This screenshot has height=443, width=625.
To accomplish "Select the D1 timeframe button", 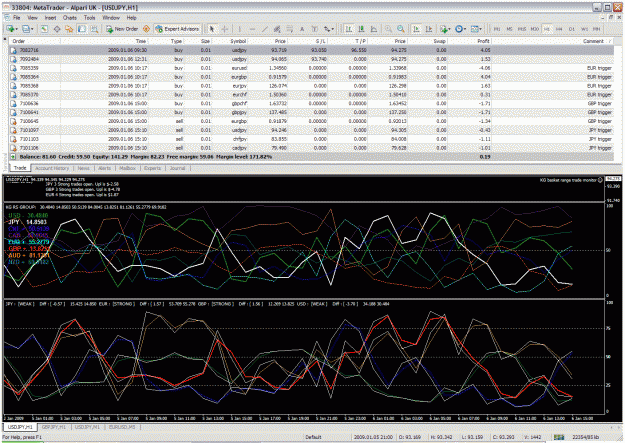I will tap(572, 29).
